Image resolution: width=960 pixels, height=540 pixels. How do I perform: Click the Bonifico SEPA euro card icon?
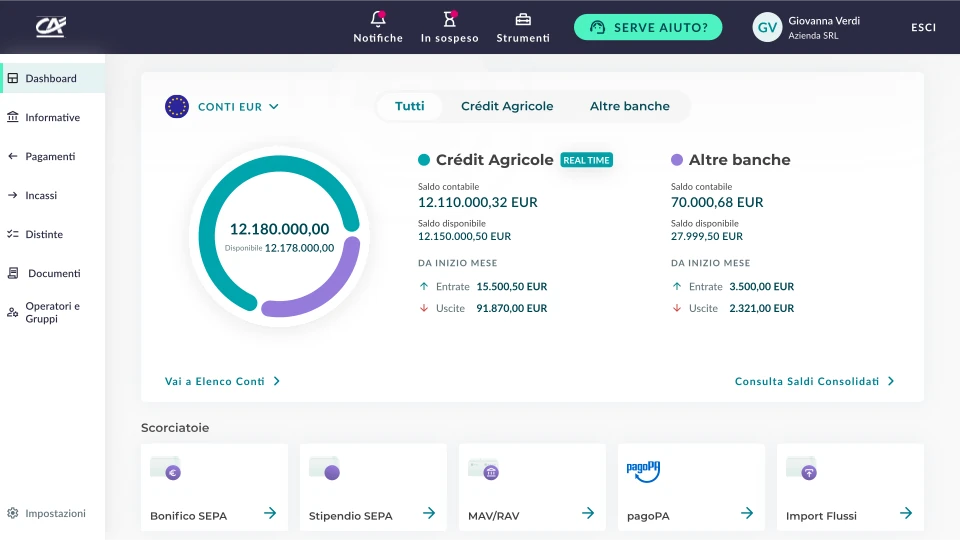(x=166, y=469)
